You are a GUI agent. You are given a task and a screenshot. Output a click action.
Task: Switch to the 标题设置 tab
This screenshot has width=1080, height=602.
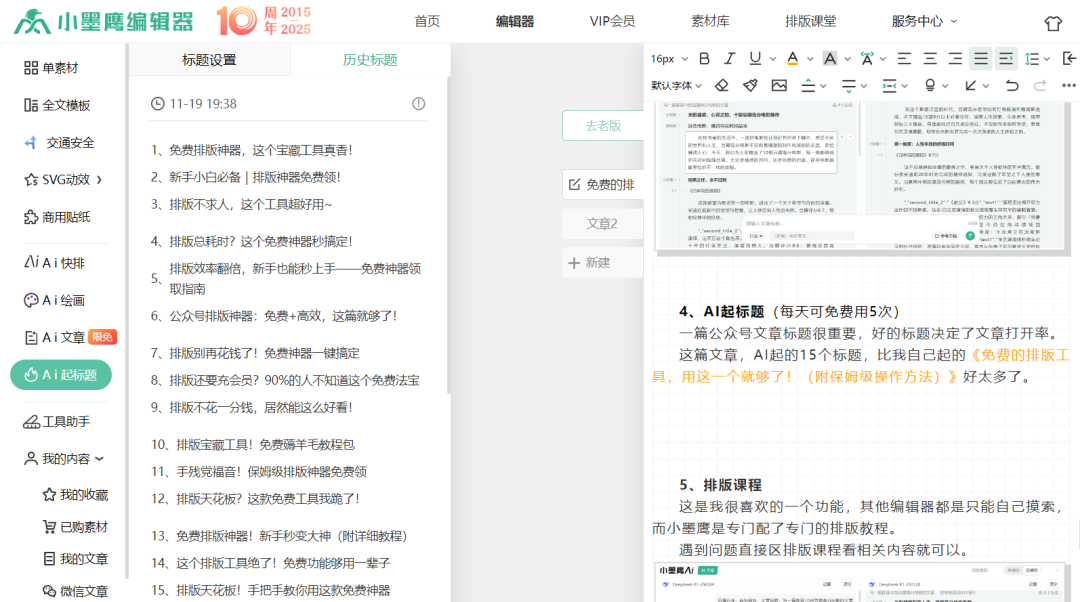pyautogui.click(x=209, y=60)
